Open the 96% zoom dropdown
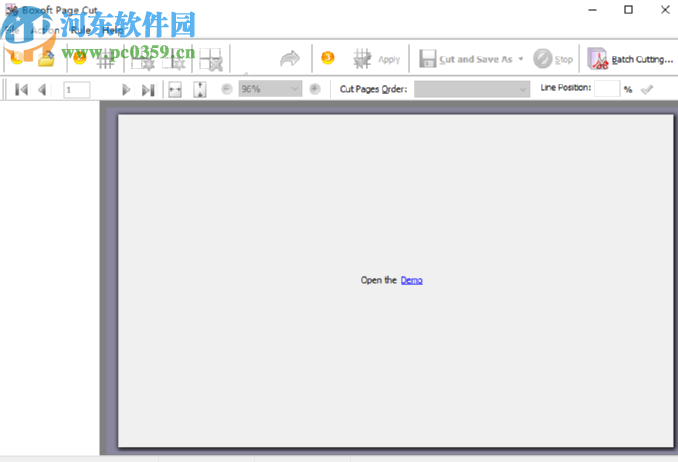The height and width of the screenshot is (462, 678). pyautogui.click(x=270, y=89)
